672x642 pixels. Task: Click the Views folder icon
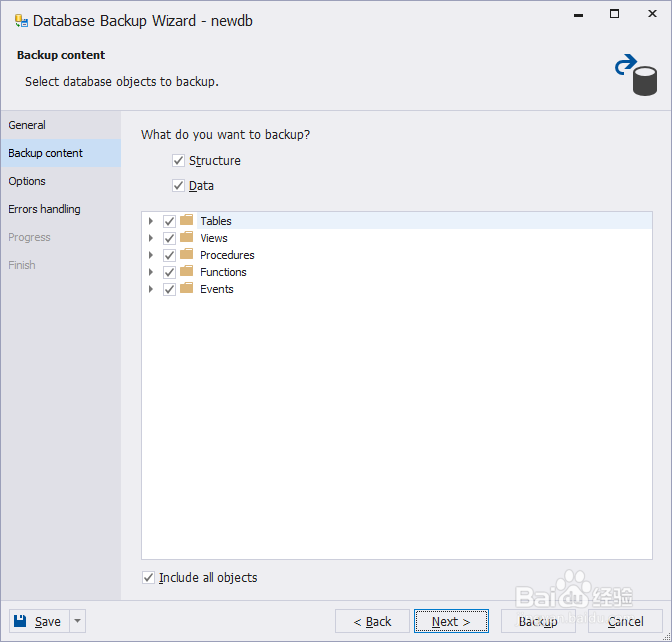pyautogui.click(x=186, y=237)
